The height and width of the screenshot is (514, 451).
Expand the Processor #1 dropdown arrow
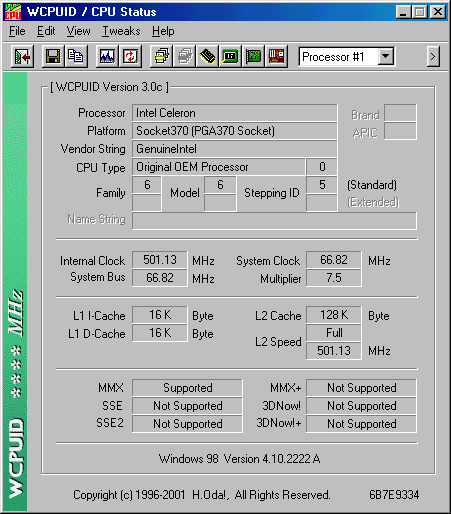[x=386, y=56]
